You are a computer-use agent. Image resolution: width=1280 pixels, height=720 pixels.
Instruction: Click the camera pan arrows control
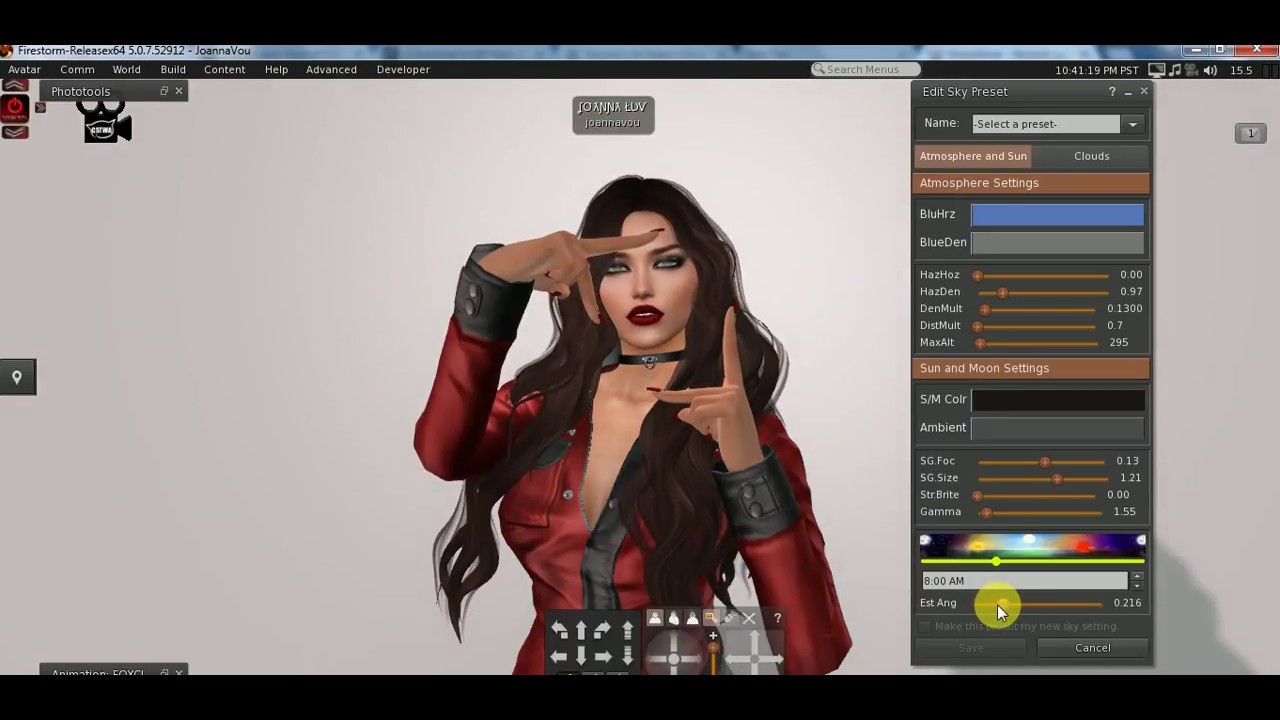753,658
